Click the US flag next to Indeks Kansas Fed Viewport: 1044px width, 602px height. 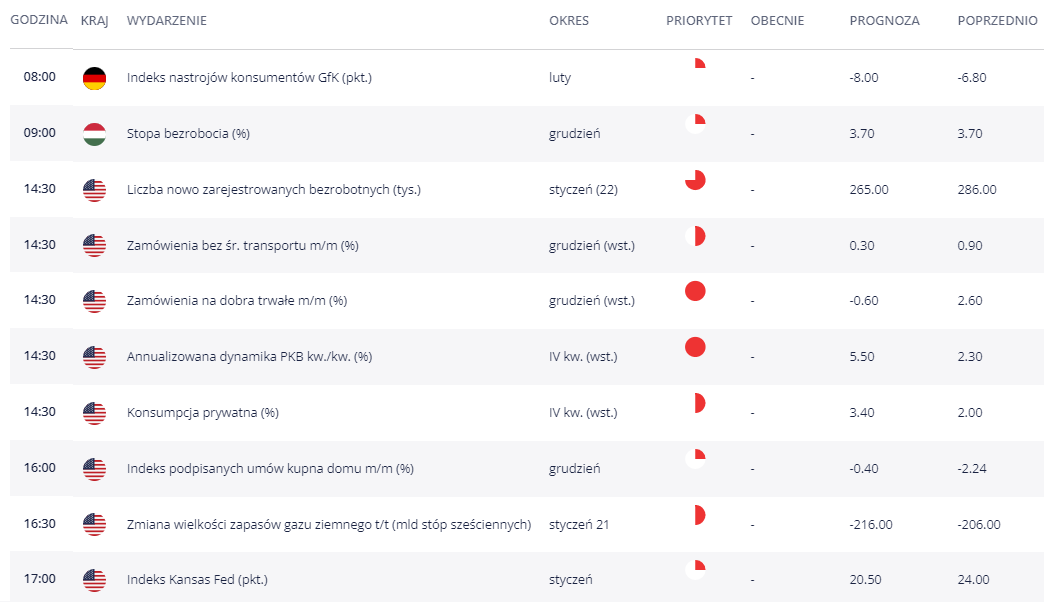(94, 580)
